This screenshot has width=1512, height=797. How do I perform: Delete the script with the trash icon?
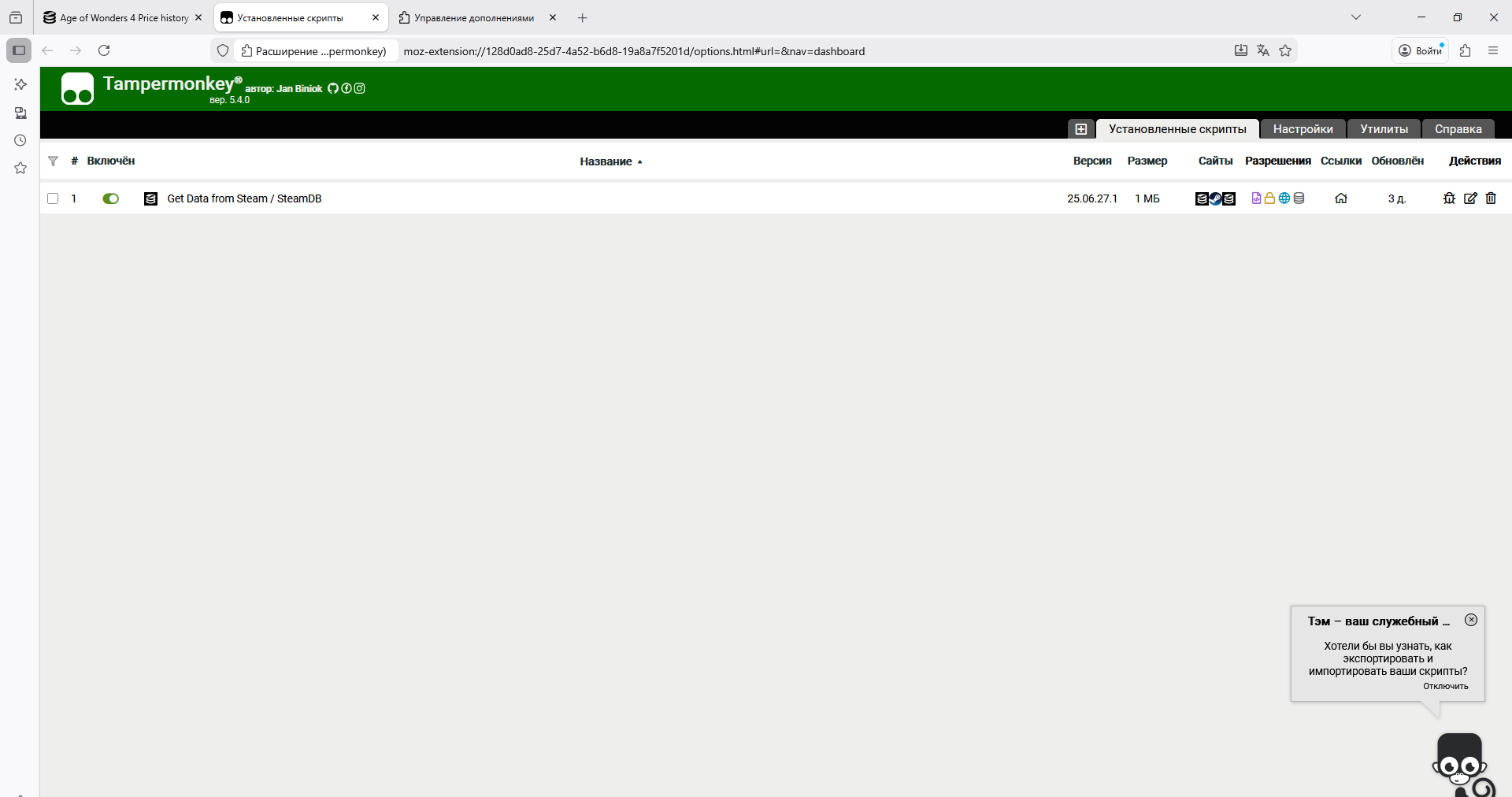[x=1491, y=198]
